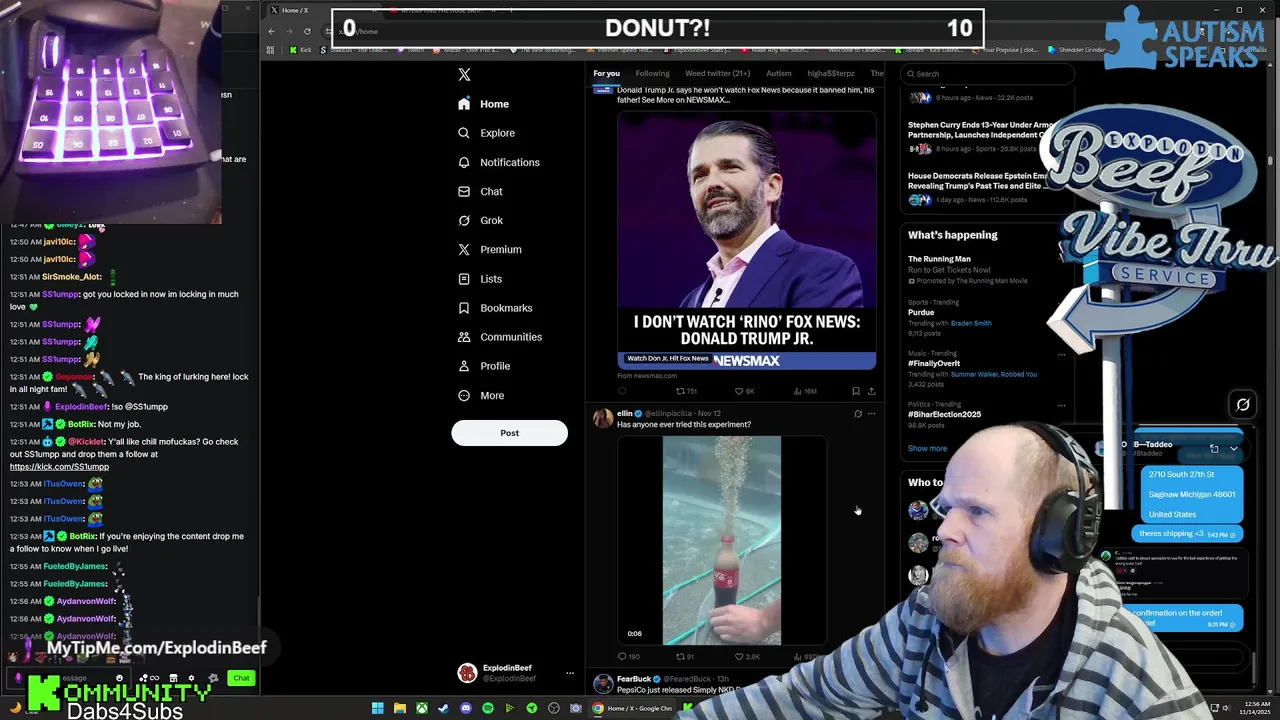This screenshot has height=720, width=1280.
Task: Open more options for #FinallyOverIt trend
Action: pos(1061,354)
